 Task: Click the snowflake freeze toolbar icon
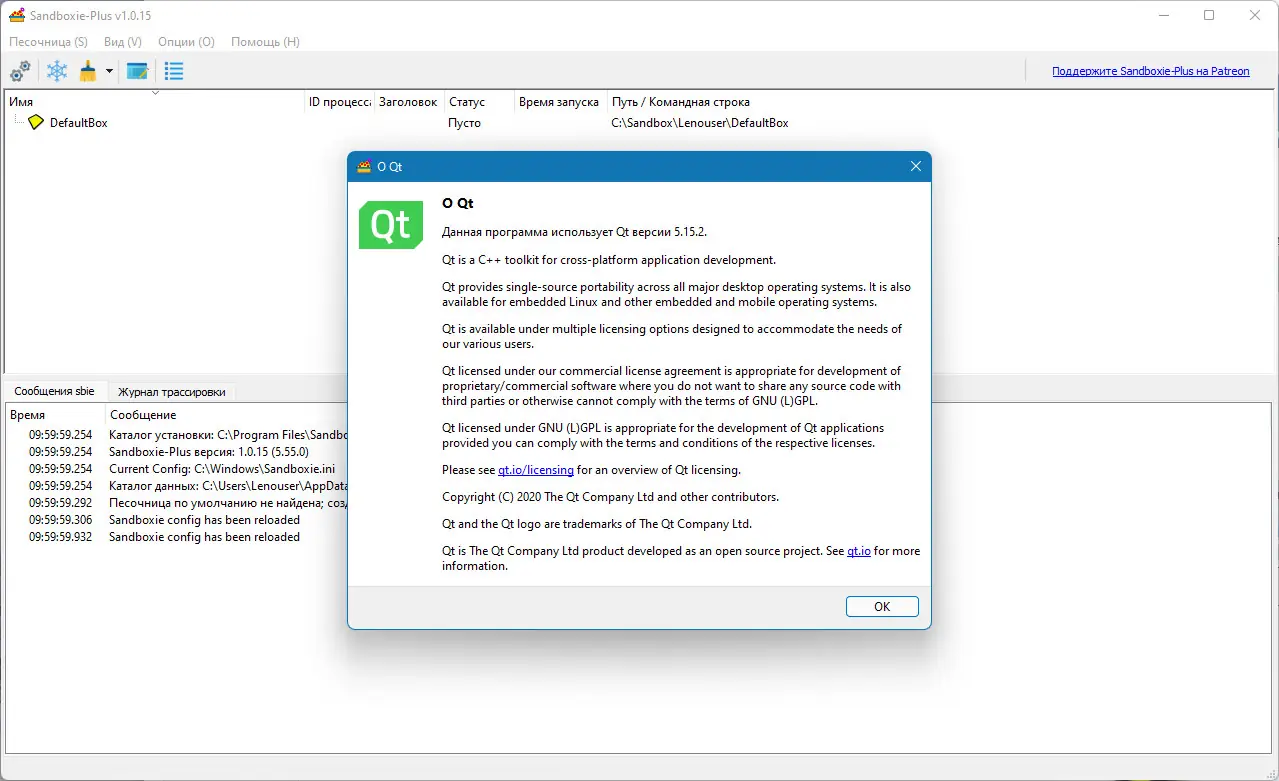[58, 71]
